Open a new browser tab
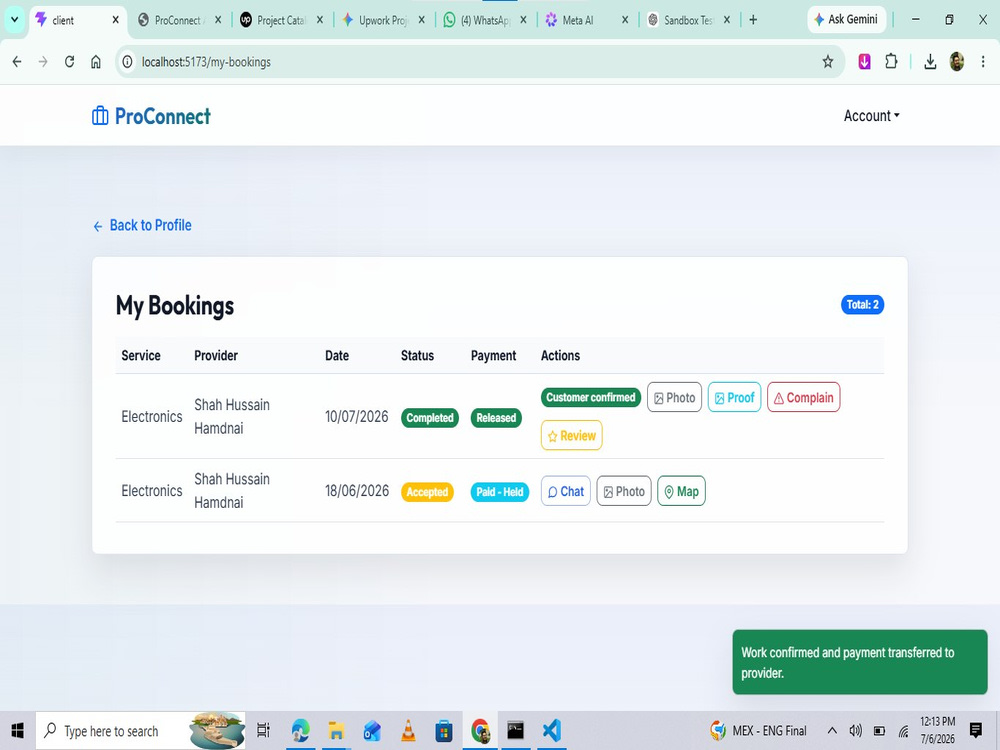Image resolution: width=1000 pixels, height=750 pixels. coord(753,20)
